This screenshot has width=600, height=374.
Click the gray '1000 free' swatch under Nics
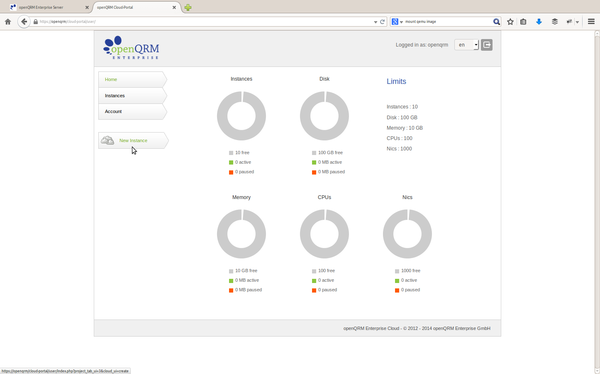397,271
